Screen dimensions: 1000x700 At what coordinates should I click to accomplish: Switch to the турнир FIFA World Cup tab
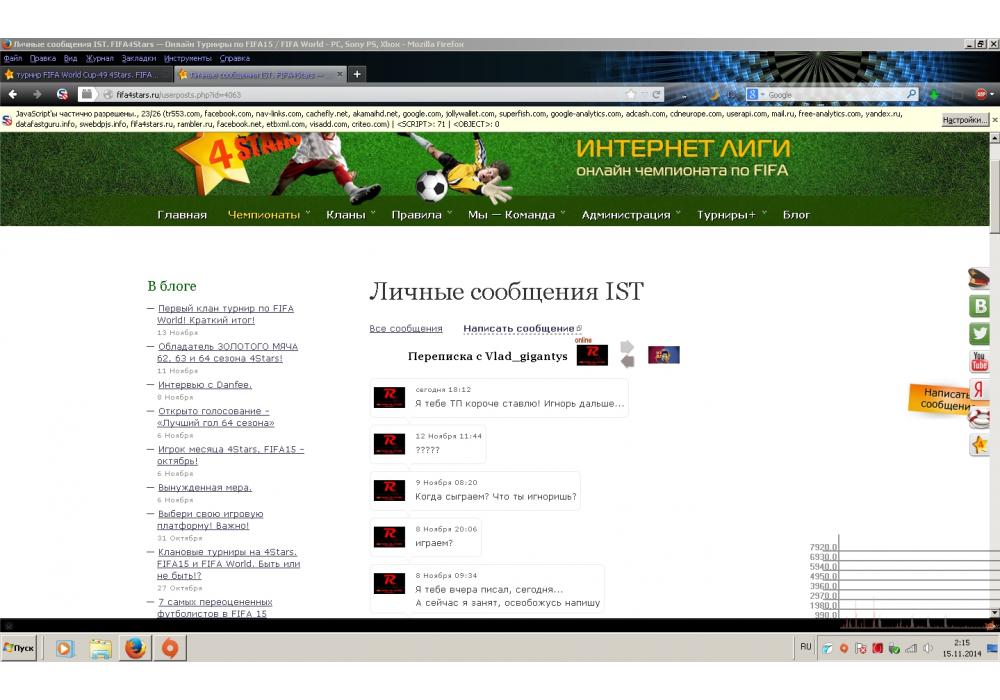point(87,75)
